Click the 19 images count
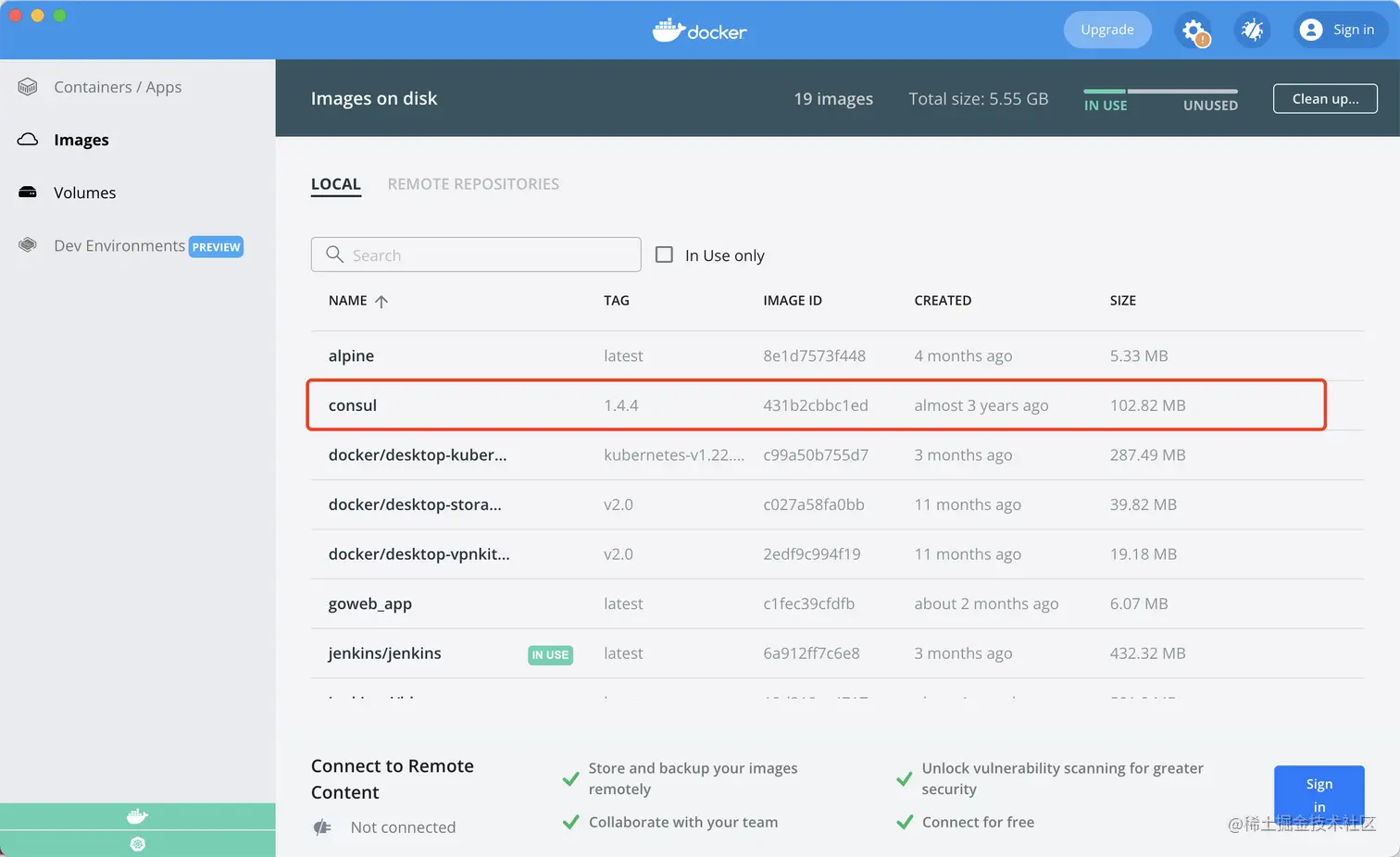The image size is (1400, 857). pyautogui.click(x=833, y=99)
